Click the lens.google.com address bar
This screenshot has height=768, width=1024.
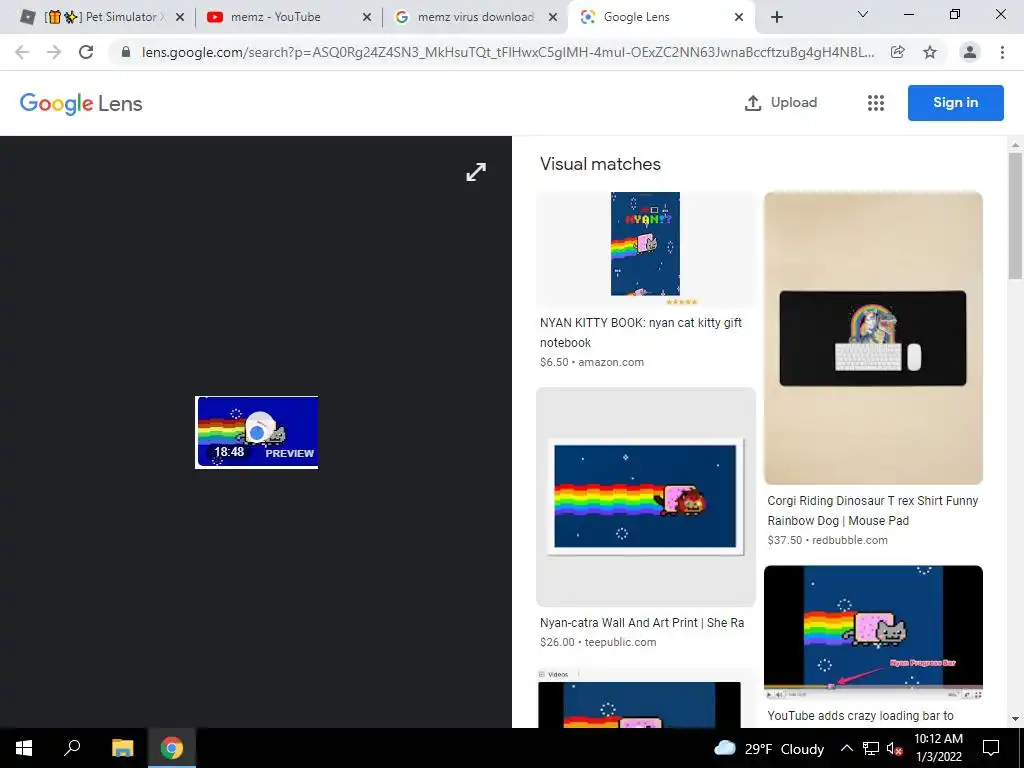click(507, 52)
